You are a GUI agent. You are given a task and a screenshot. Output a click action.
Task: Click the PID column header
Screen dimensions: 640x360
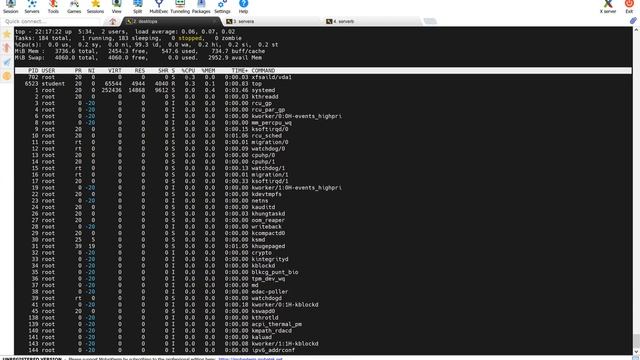pyautogui.click(x=33, y=71)
